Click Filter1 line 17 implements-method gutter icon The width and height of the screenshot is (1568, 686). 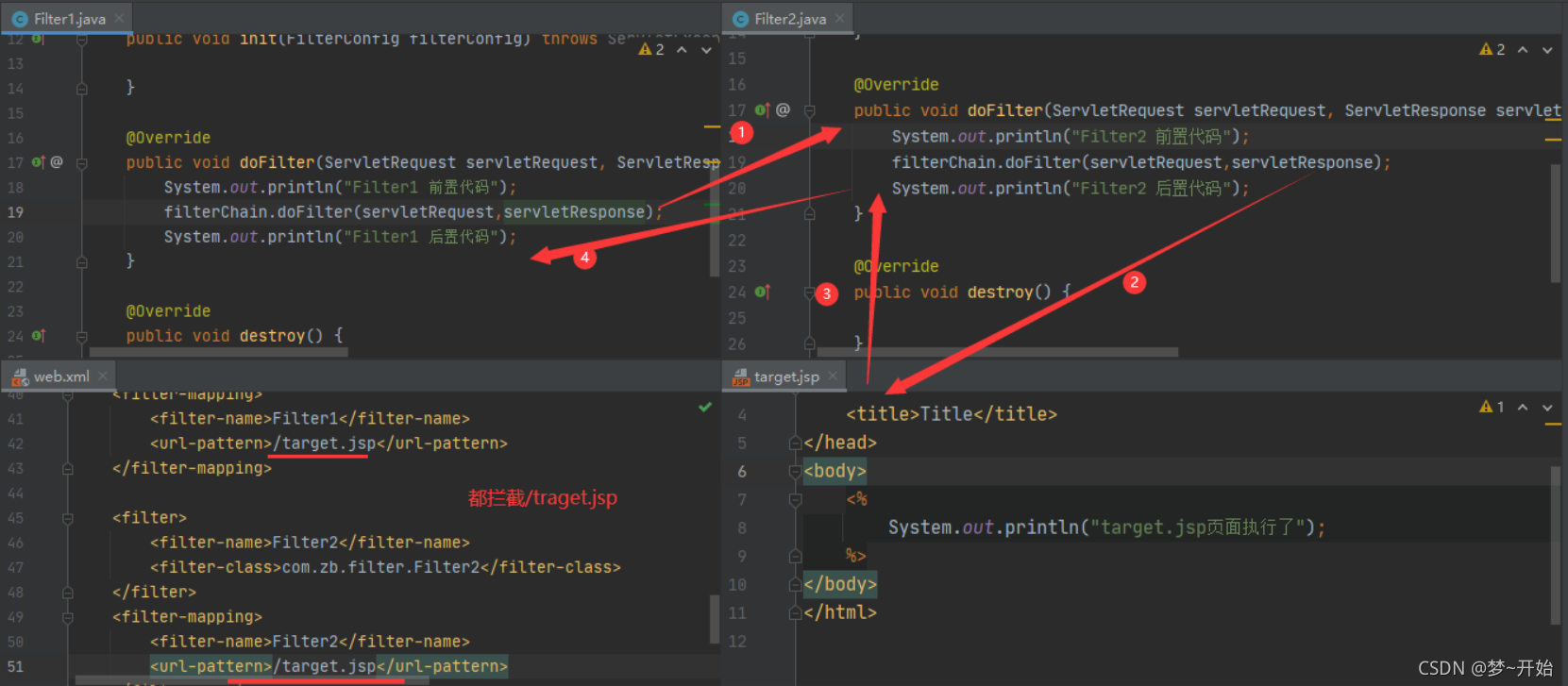[38, 162]
